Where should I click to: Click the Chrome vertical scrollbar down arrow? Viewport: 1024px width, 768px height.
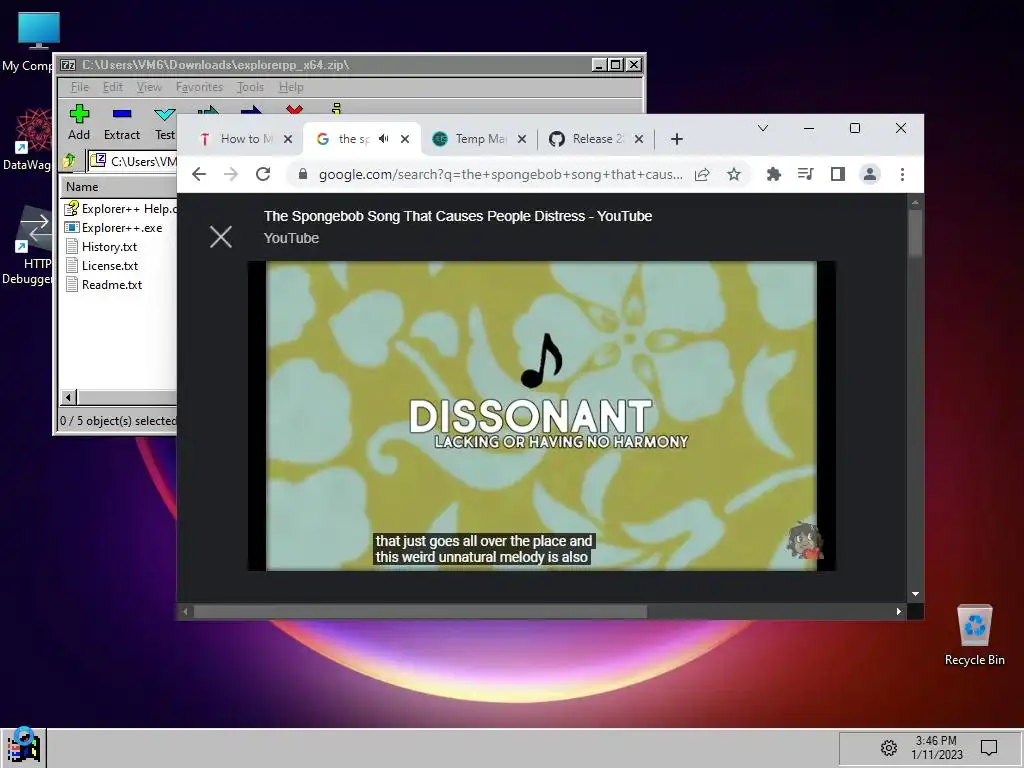(x=916, y=594)
